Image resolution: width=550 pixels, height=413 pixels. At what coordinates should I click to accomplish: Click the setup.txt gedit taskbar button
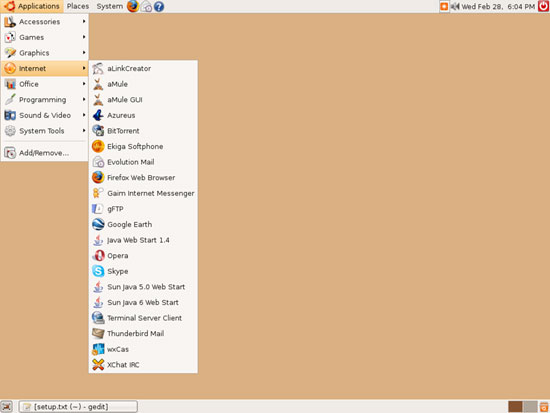(x=78, y=407)
